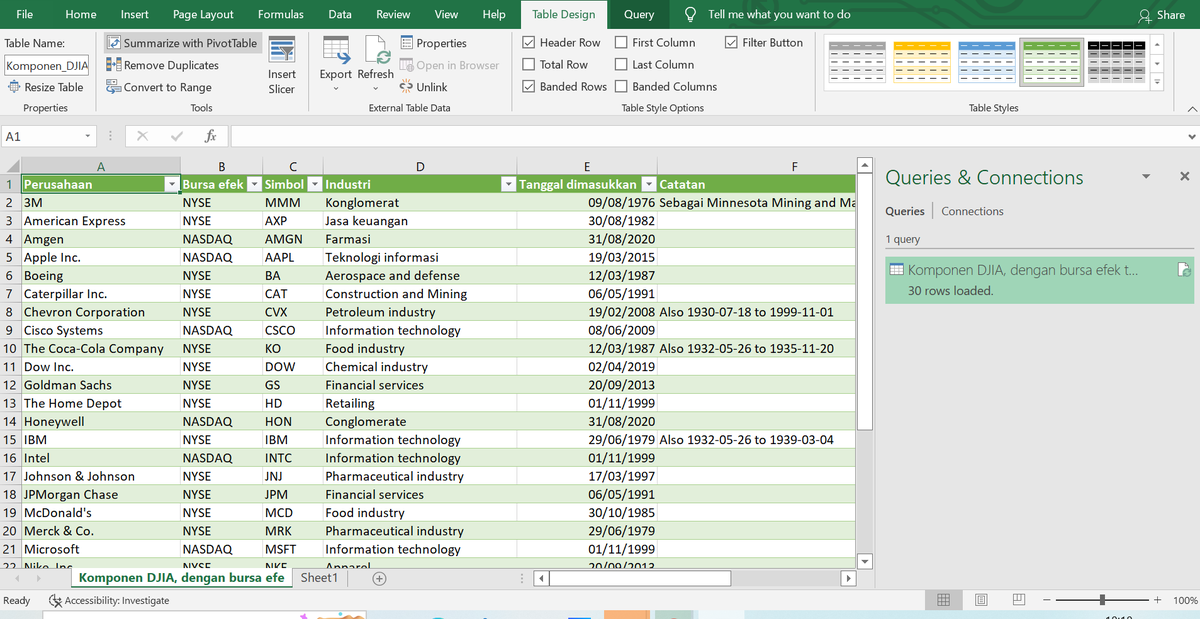Screen dimensions: 1200x619
Task: Click the Refresh table data icon
Action: (x=377, y=50)
